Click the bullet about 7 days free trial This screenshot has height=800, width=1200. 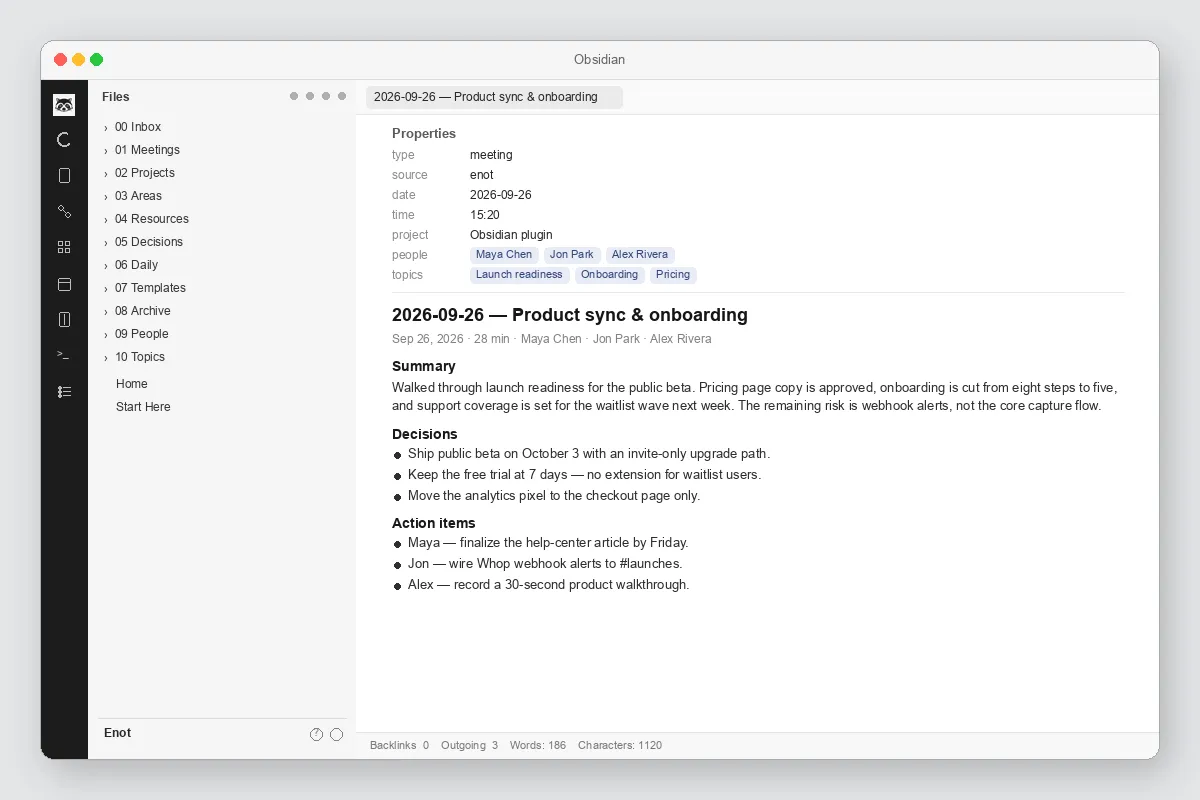[585, 475]
